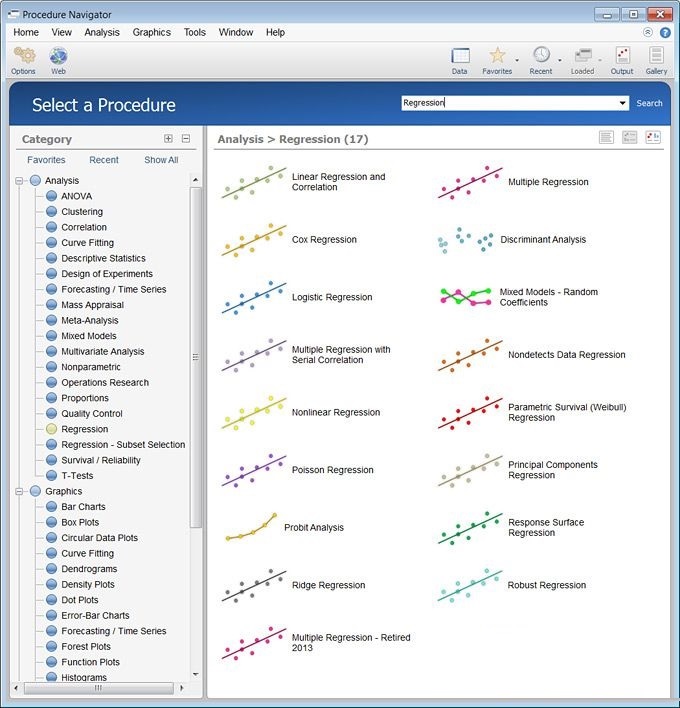This screenshot has height=708, width=680.
Task: Collapse the Graphics tree node
Action: [x=19, y=491]
